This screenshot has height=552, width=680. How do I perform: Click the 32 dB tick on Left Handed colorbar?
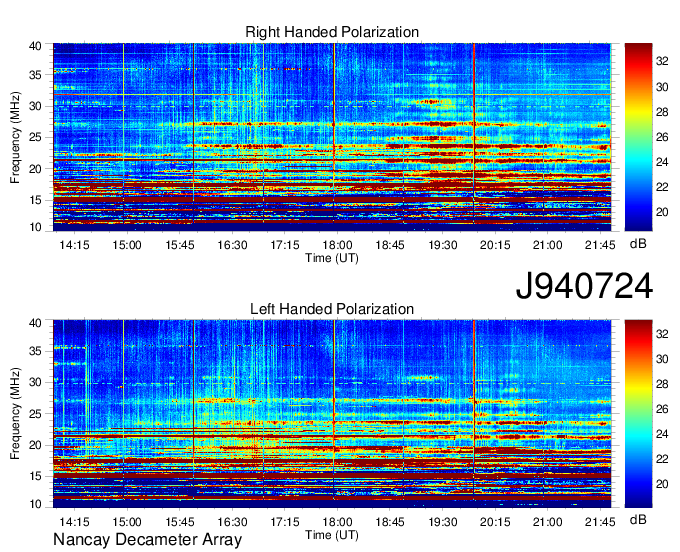point(662,334)
